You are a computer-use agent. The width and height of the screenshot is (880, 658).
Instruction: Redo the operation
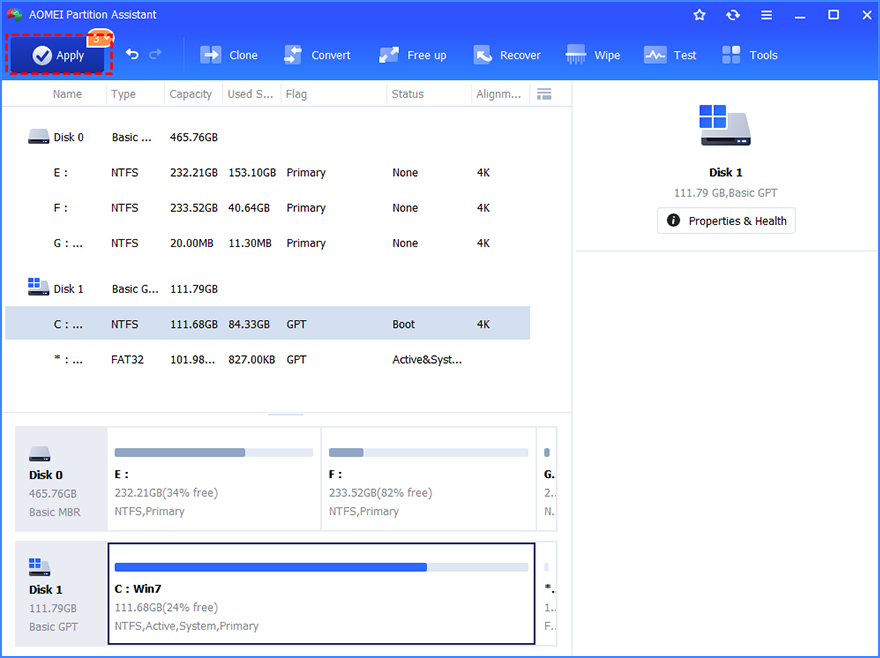[155, 54]
